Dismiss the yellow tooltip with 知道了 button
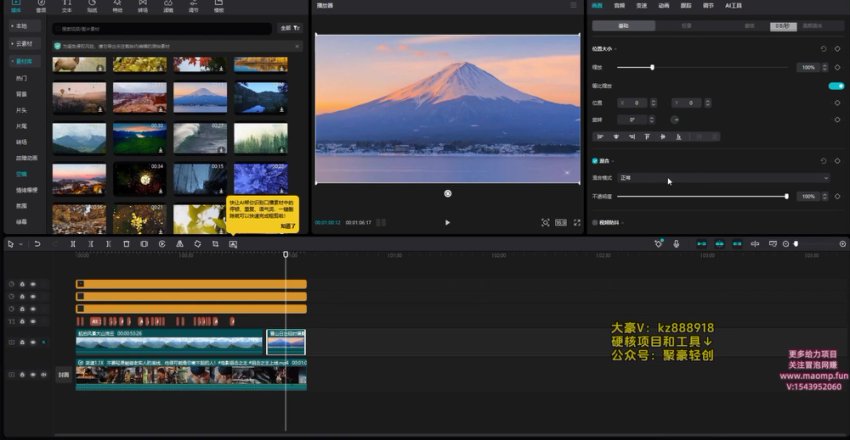850x440 pixels. pos(287,226)
